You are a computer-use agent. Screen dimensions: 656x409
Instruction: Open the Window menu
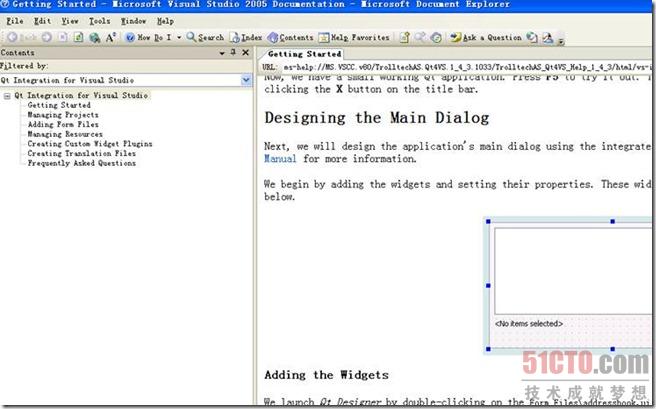(133, 21)
